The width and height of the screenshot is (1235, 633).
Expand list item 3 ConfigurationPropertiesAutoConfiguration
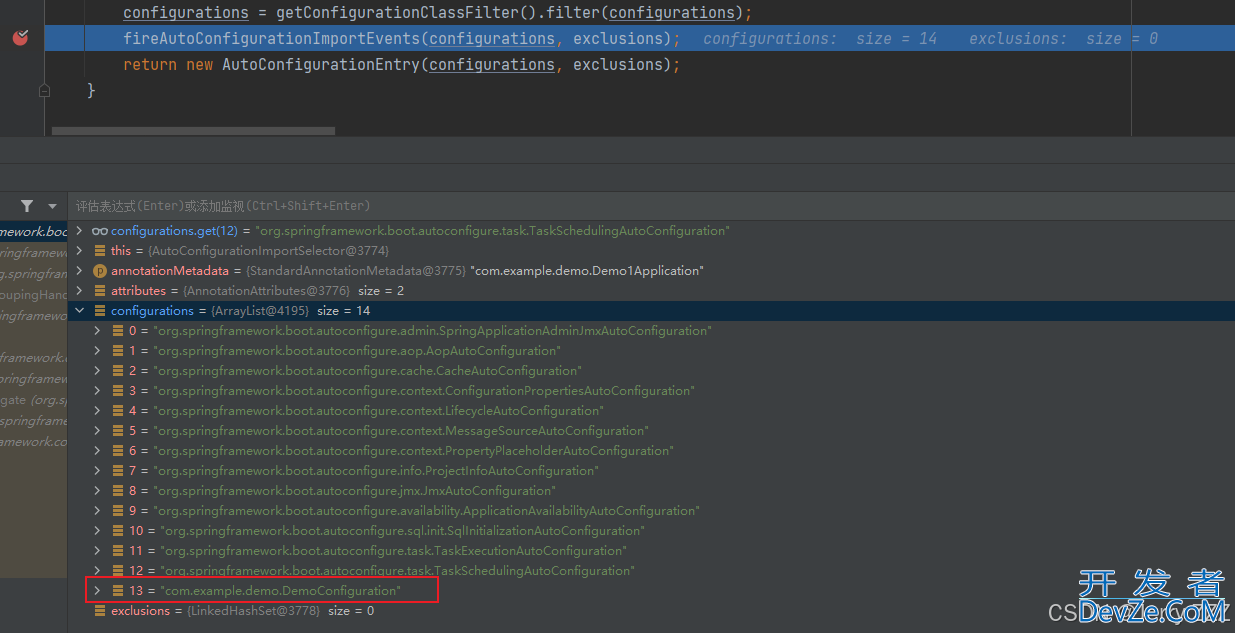(x=97, y=391)
